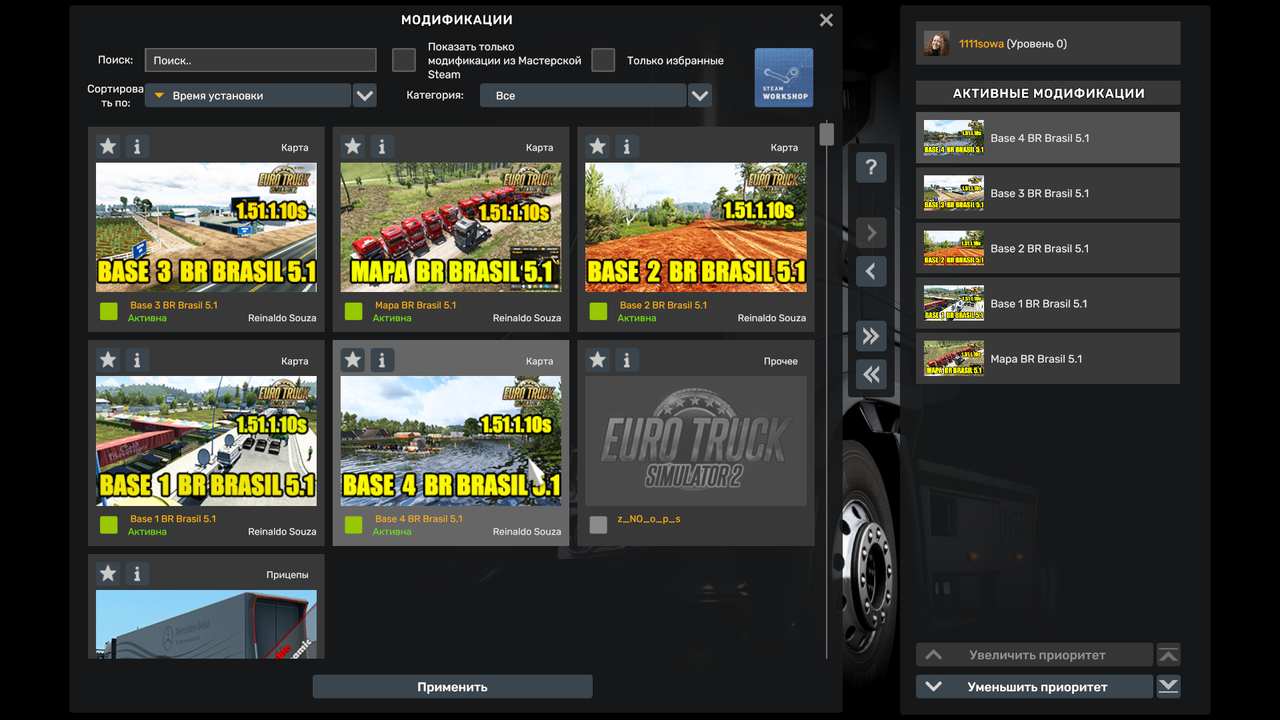Open info for Base 2 BR Brasil 5.1 card
Viewport: 1280px width, 720px height.
point(627,146)
